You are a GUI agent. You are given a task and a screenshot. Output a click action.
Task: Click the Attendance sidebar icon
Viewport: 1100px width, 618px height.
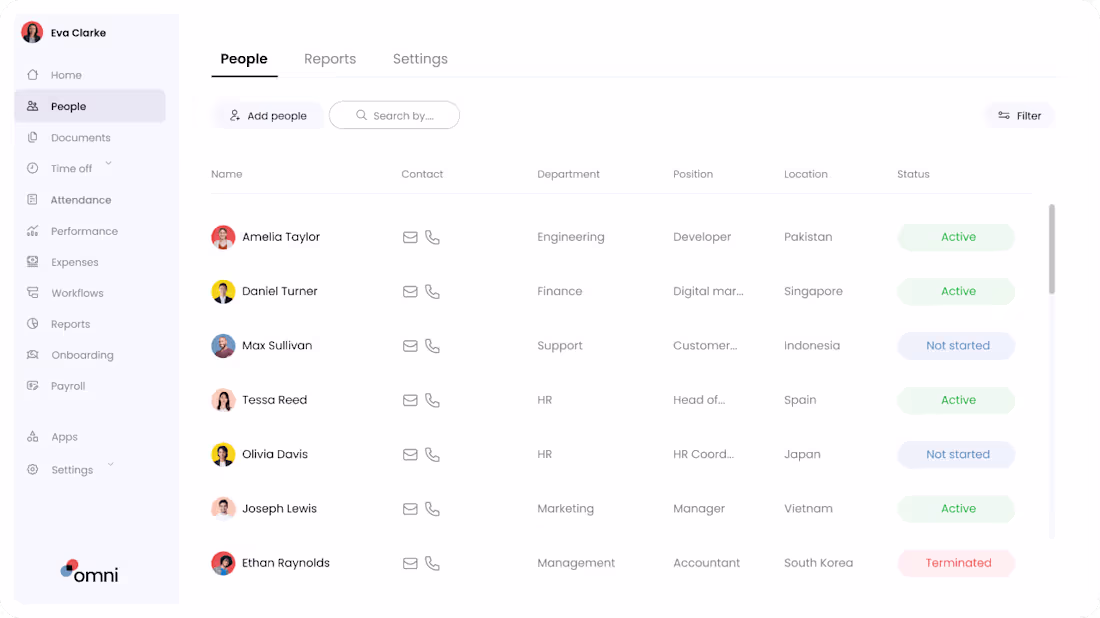click(x=33, y=200)
